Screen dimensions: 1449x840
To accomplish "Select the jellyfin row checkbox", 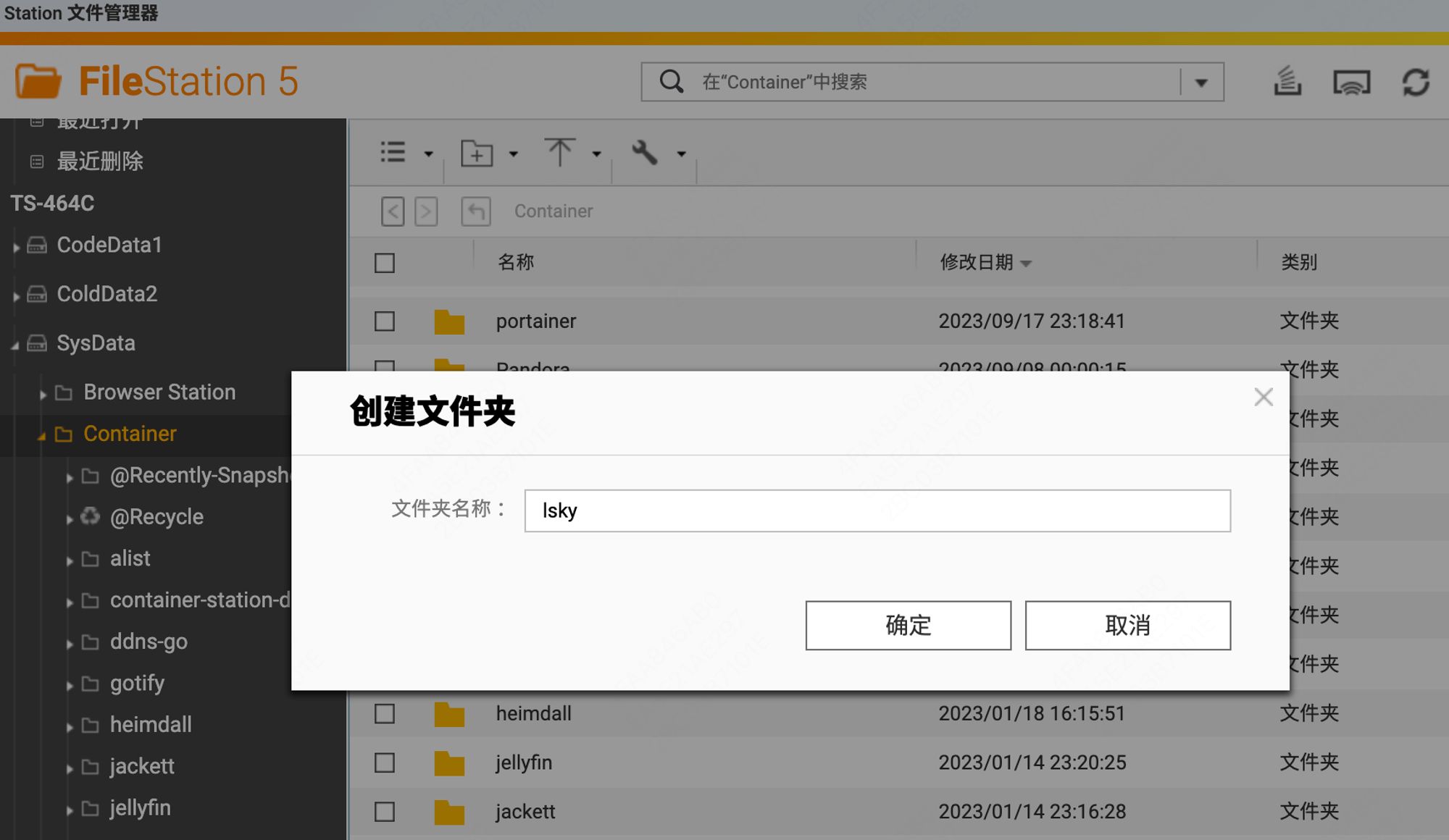I will click(385, 763).
